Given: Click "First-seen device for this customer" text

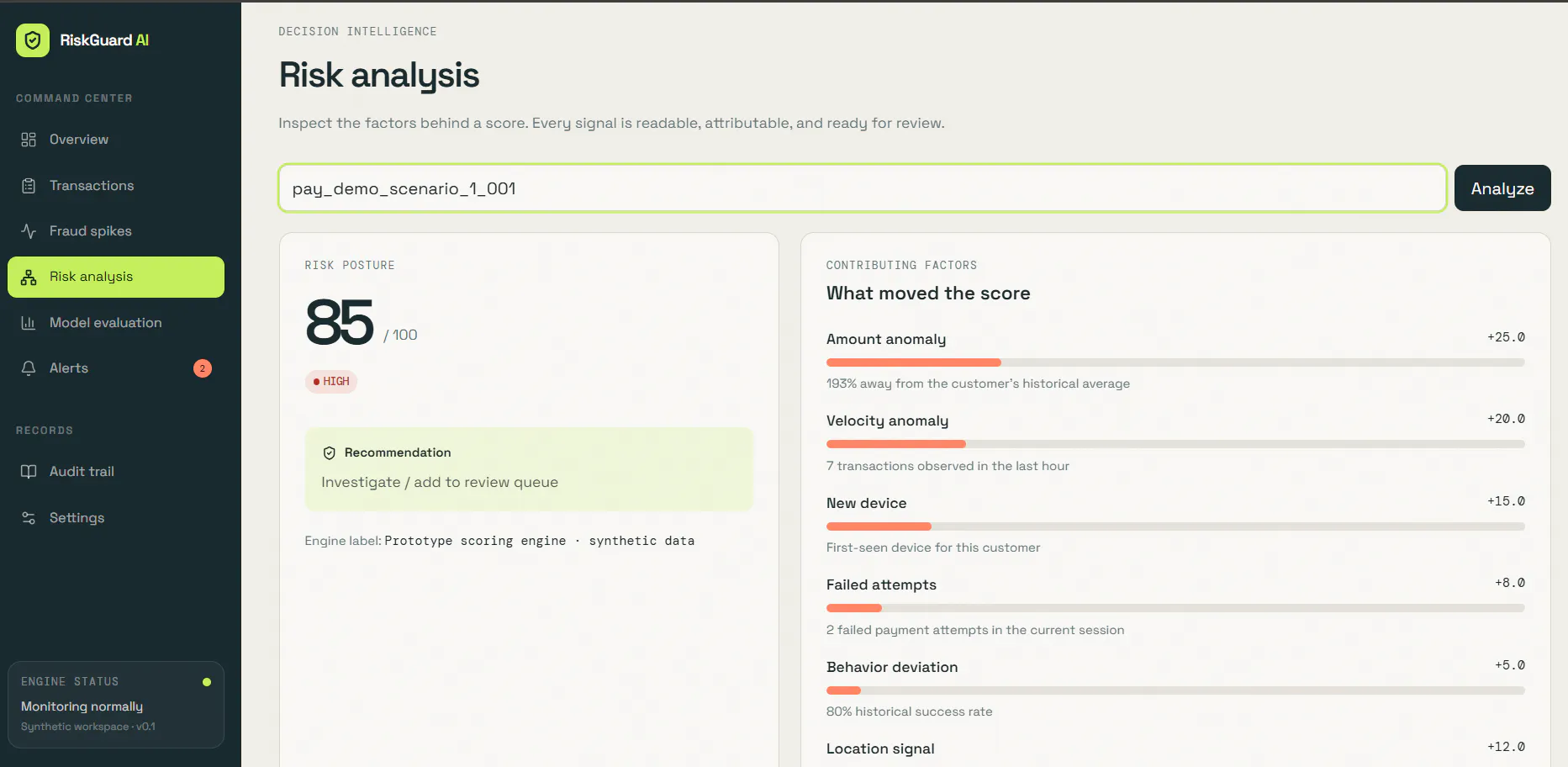Looking at the screenshot, I should coord(933,547).
